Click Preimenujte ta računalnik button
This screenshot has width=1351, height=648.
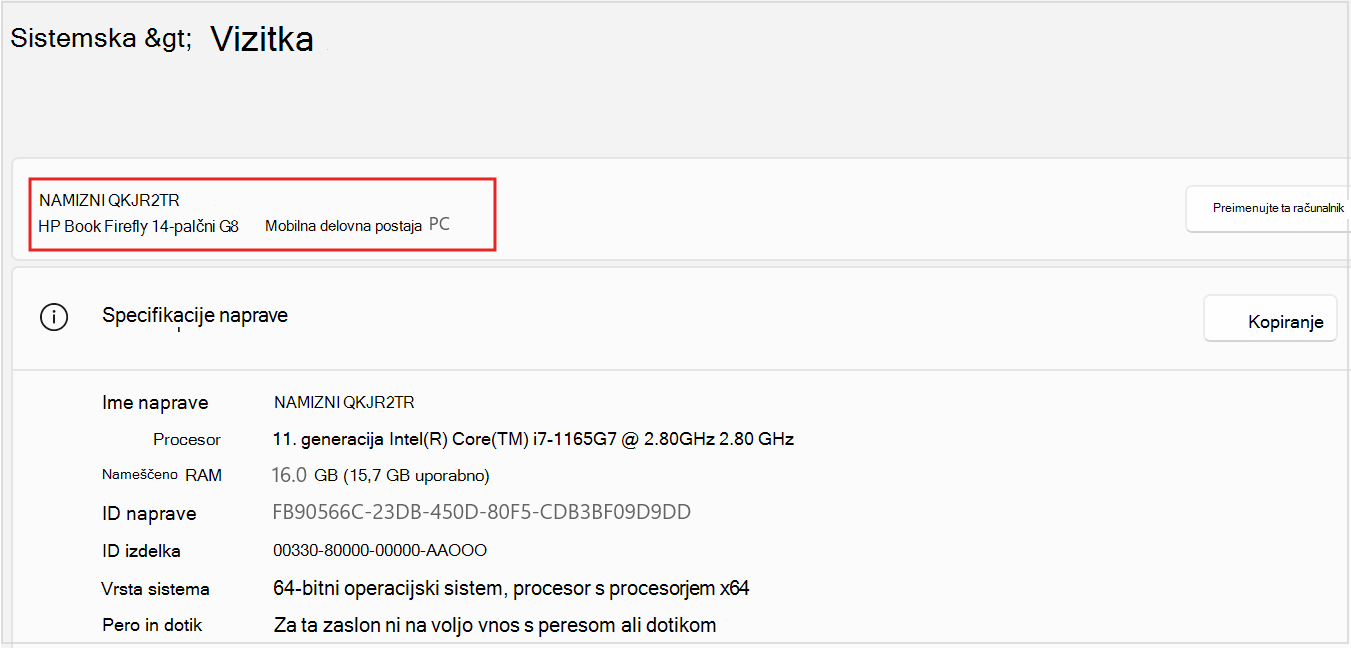pyautogui.click(x=1268, y=209)
